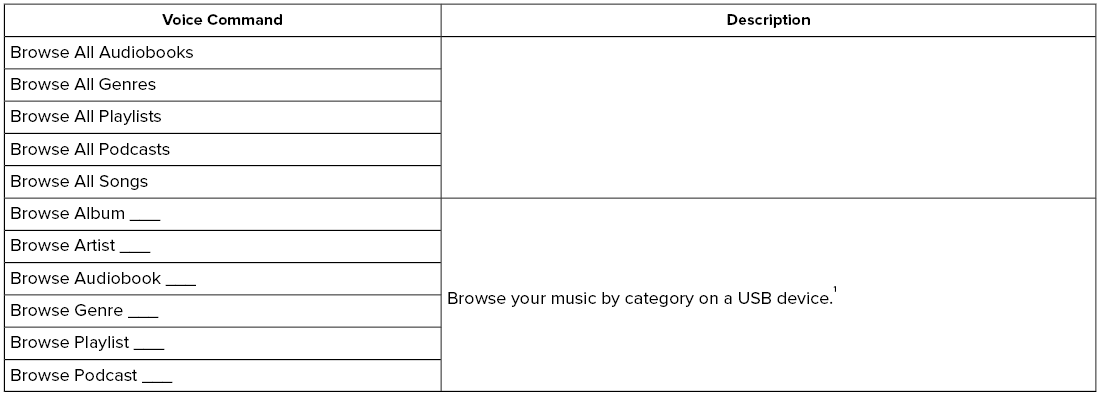Click the USB device description text

pos(640,298)
